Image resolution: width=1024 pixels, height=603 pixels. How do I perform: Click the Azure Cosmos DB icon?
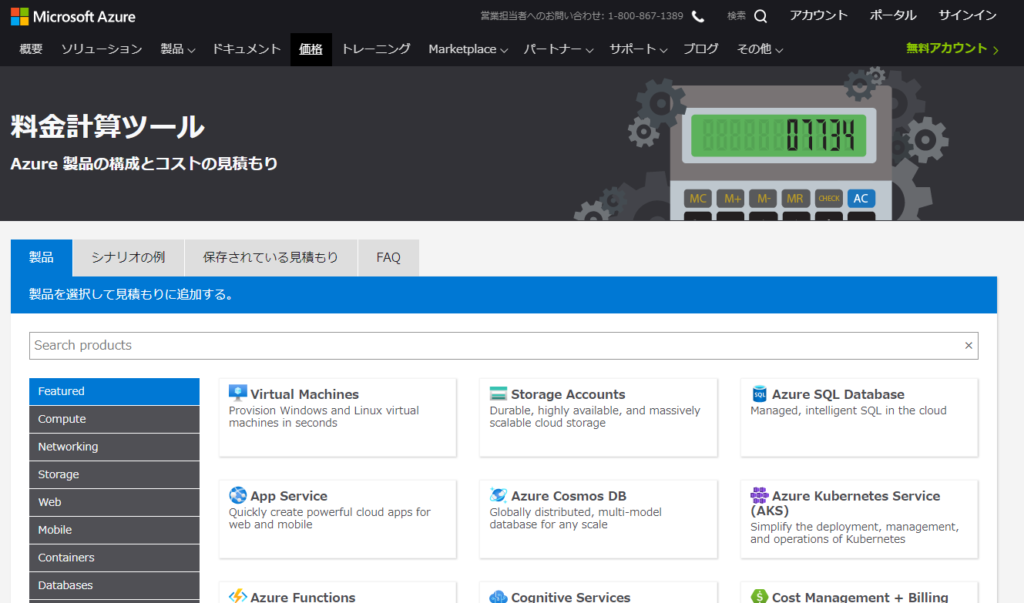(x=498, y=495)
